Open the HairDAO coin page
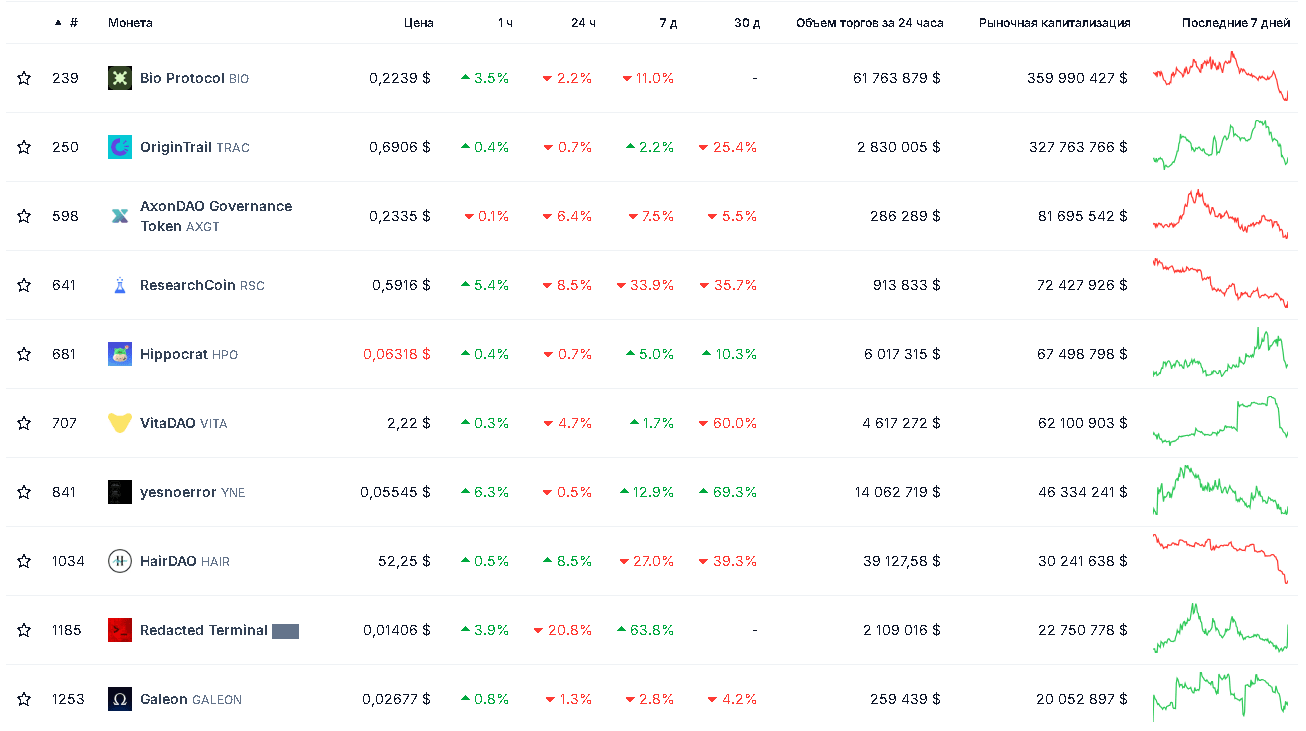 (x=185, y=561)
